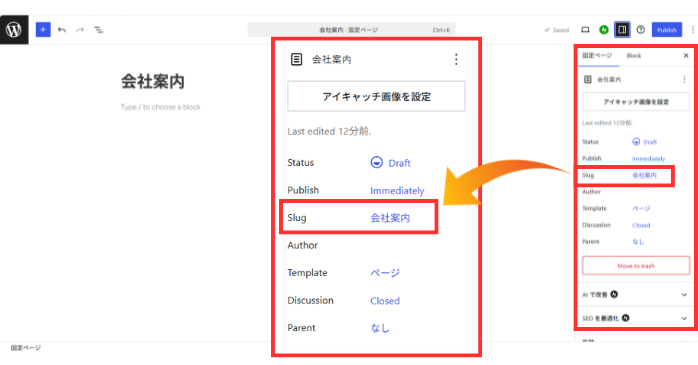698x365 pixels.
Task: Select the 固定ページ tab in the right sidebar
Action: pyautogui.click(x=597, y=56)
